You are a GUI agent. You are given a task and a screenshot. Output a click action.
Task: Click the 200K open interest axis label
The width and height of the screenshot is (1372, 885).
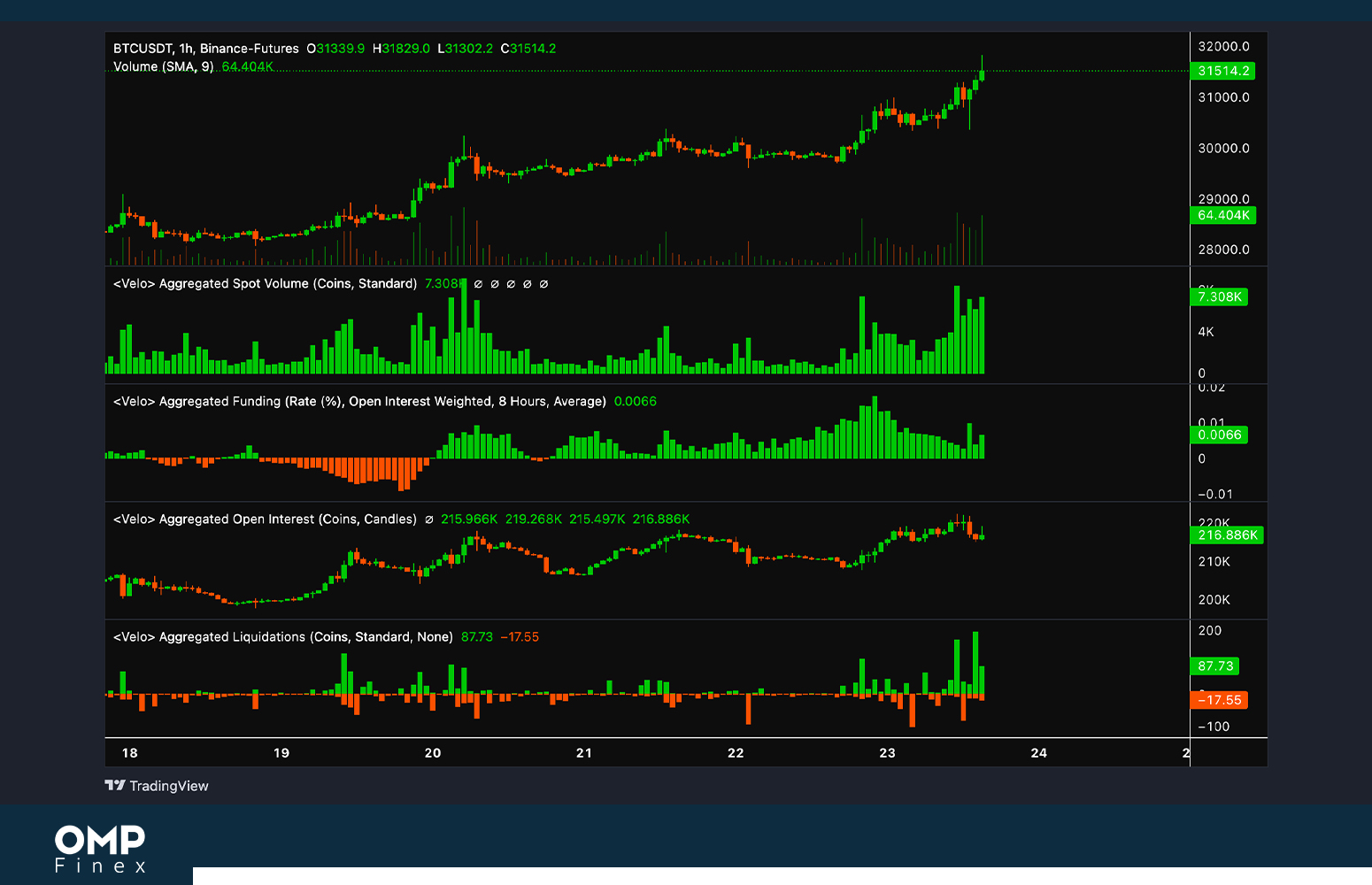[x=1214, y=600]
